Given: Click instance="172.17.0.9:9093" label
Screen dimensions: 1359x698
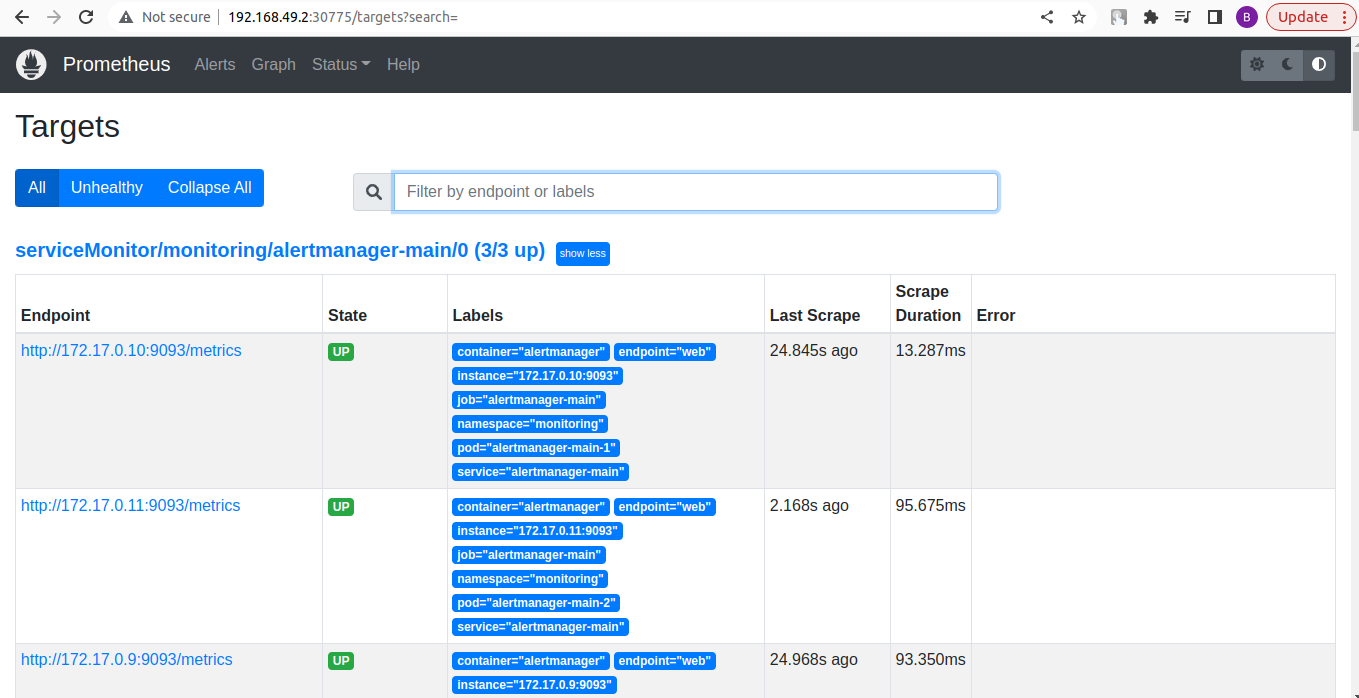Looking at the screenshot, I should click(x=534, y=685).
